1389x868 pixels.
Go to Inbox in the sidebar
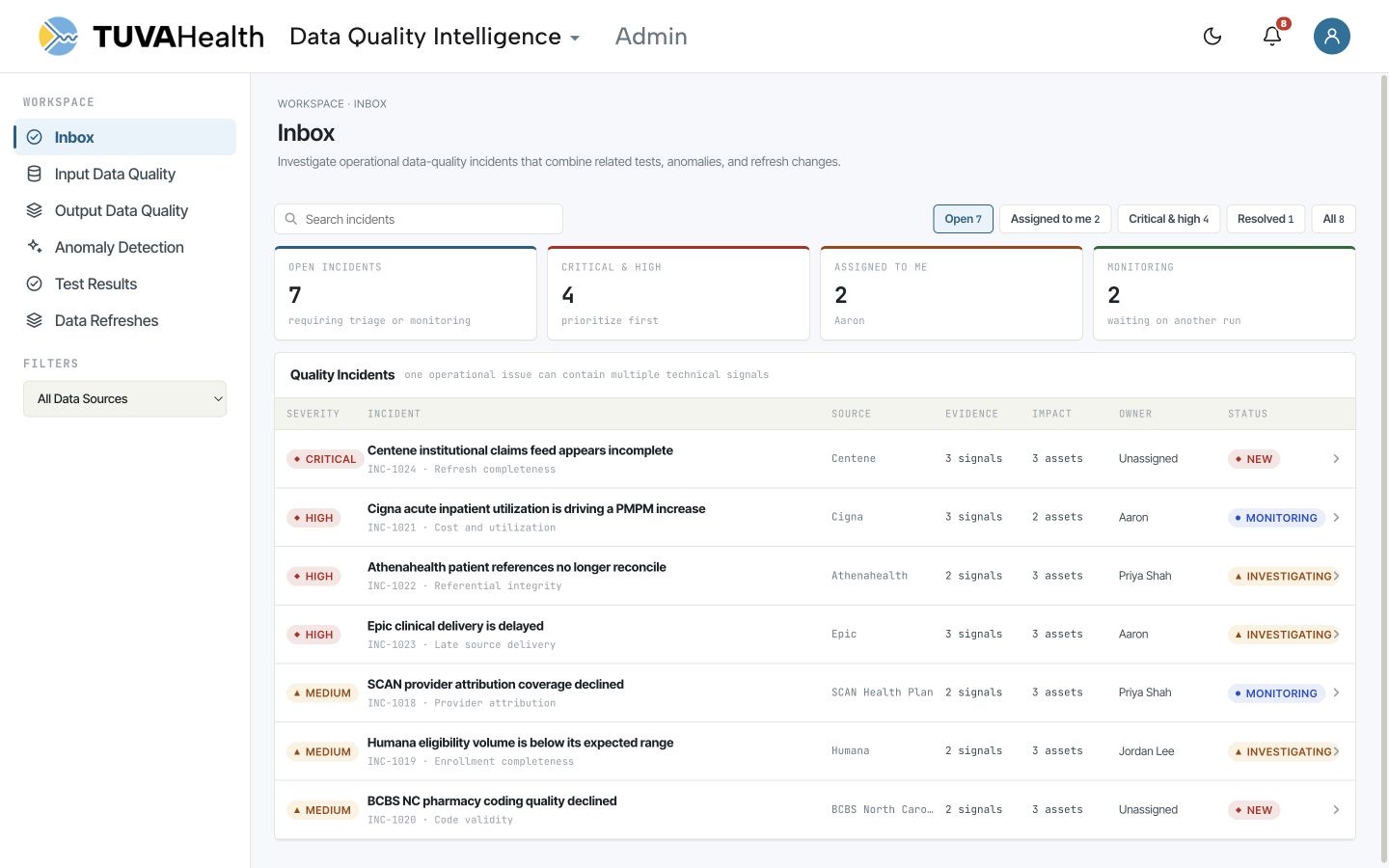125,137
